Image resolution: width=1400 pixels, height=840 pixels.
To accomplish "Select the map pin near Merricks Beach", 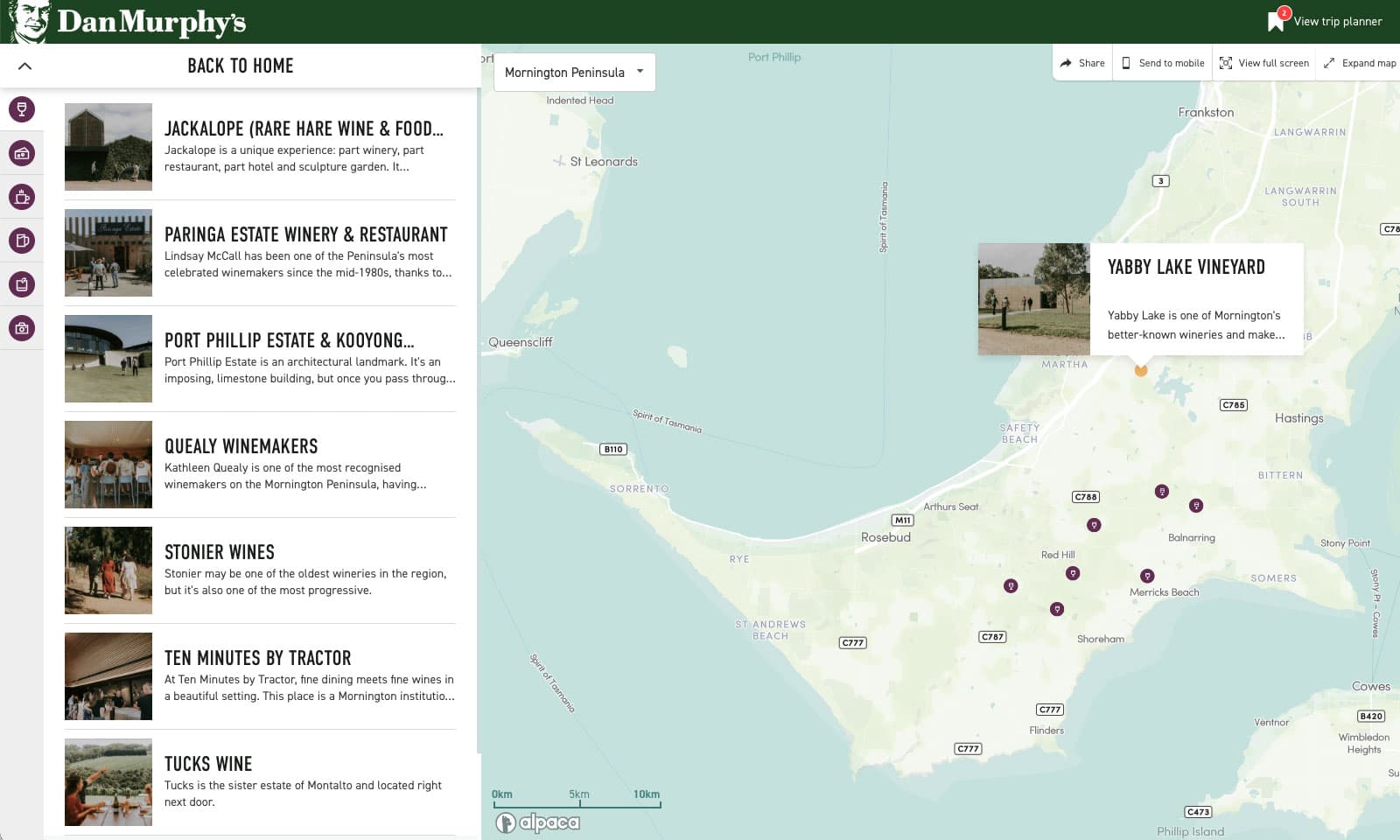I will coord(1147,576).
